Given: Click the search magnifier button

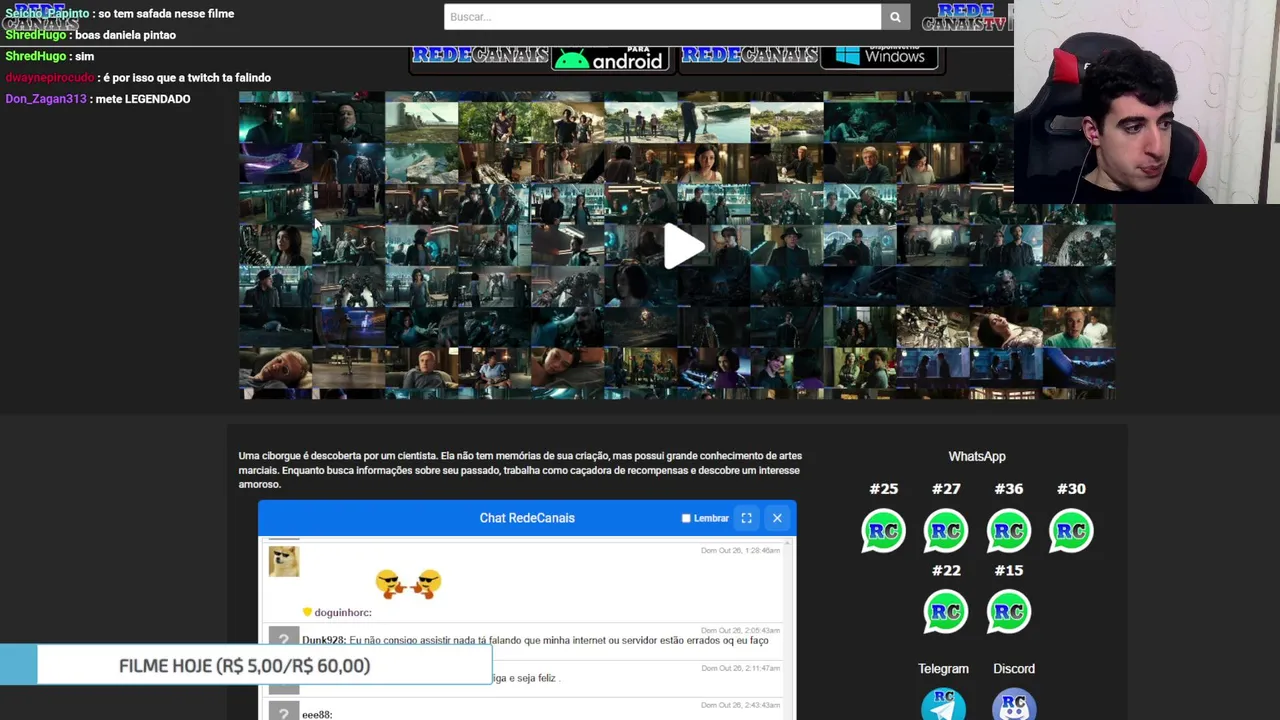Looking at the screenshot, I should pyautogui.click(x=895, y=16).
